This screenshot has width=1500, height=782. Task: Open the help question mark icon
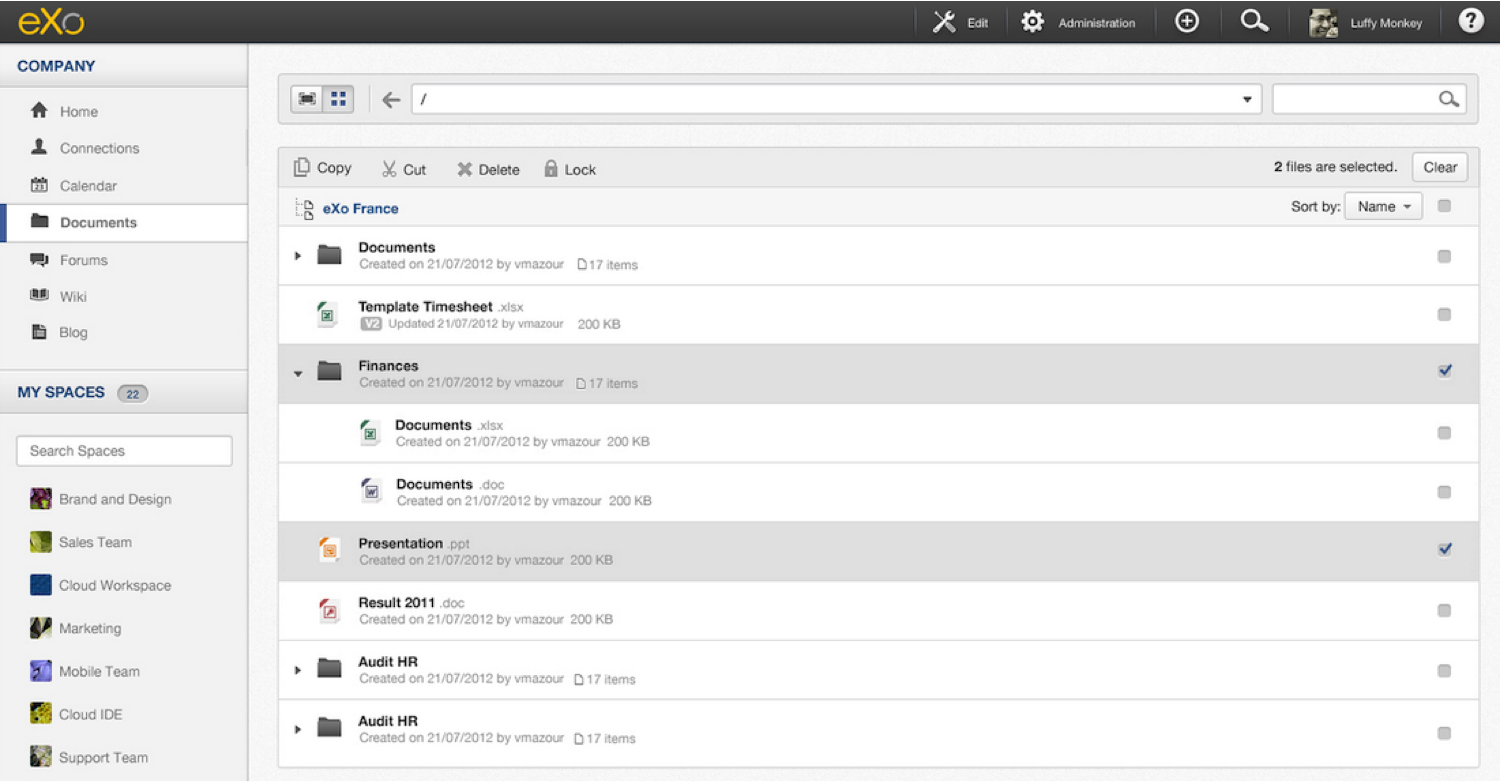coord(1470,22)
